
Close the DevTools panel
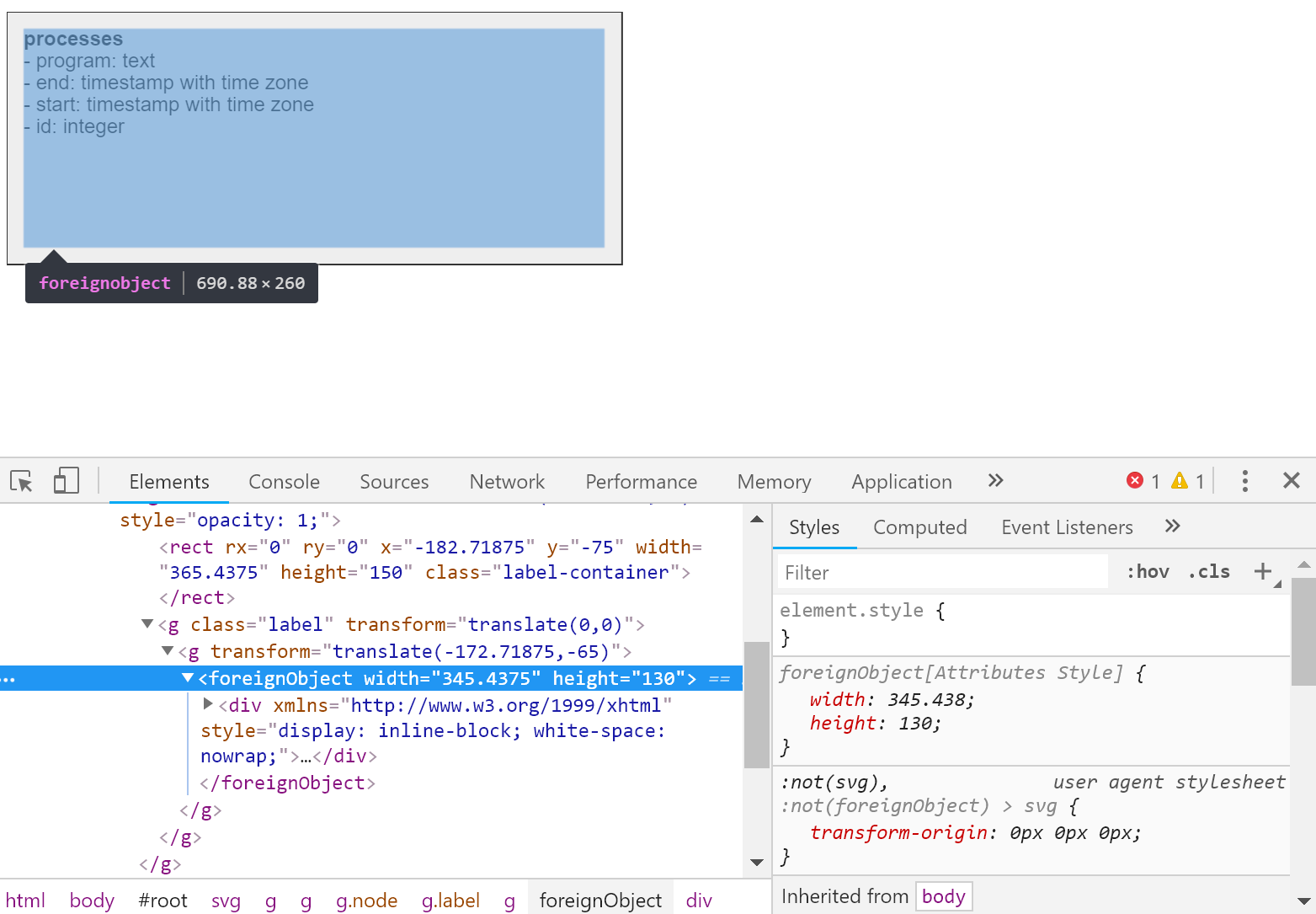(x=1292, y=481)
